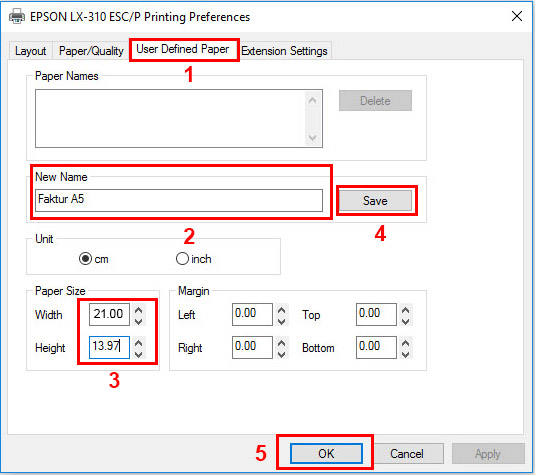Click the Paper Names list scroll up arrow
Screen dimensions: 535x475
click(x=312, y=100)
